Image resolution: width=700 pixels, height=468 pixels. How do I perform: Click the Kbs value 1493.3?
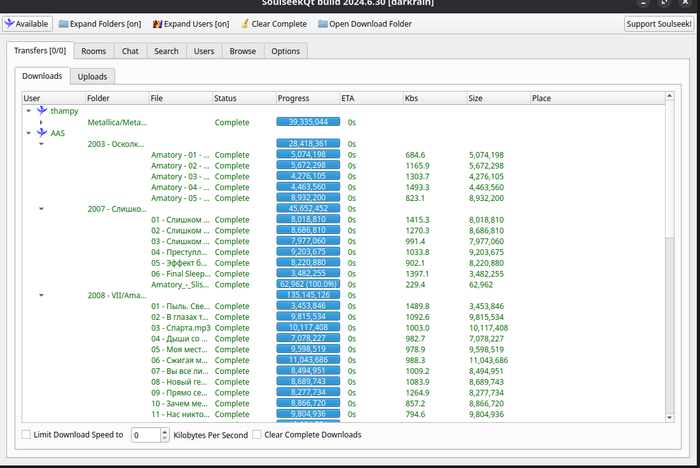pos(417,187)
